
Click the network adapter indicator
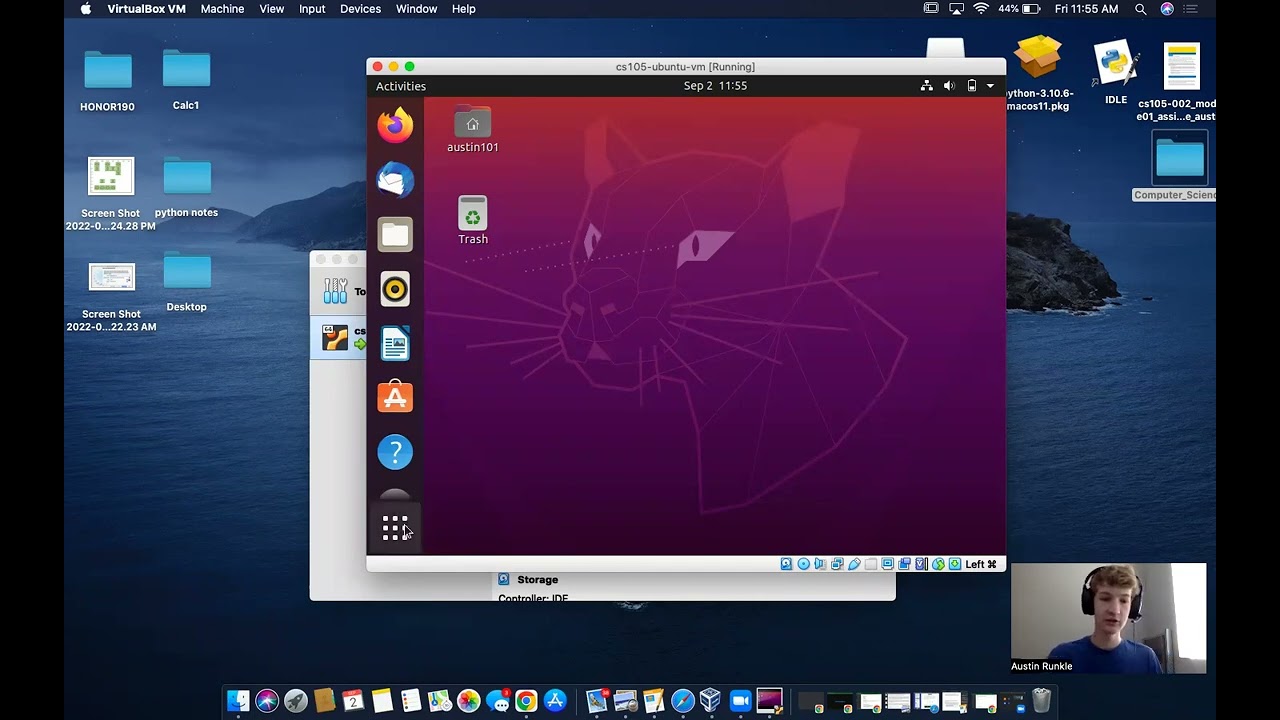pyautogui.click(x=838, y=564)
